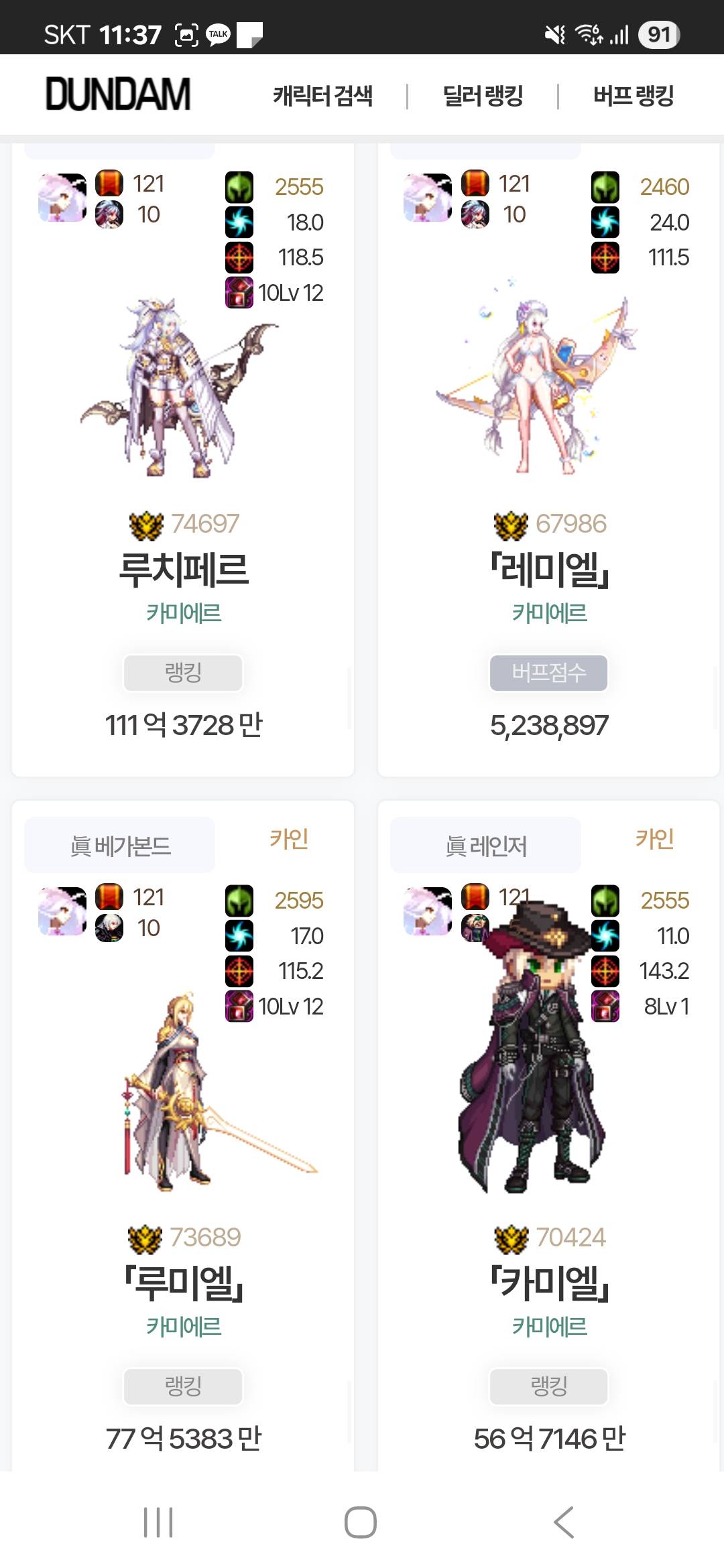Open 레미엘 swimsuit character sprite
This screenshot has width=724, height=1568.
(536, 375)
